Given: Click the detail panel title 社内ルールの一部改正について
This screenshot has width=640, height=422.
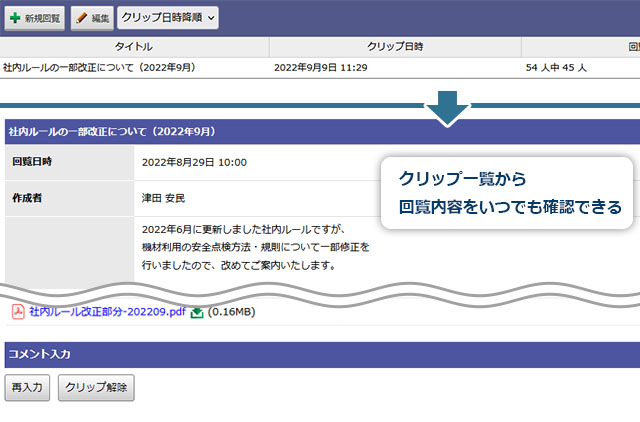Looking at the screenshot, I should [112, 131].
